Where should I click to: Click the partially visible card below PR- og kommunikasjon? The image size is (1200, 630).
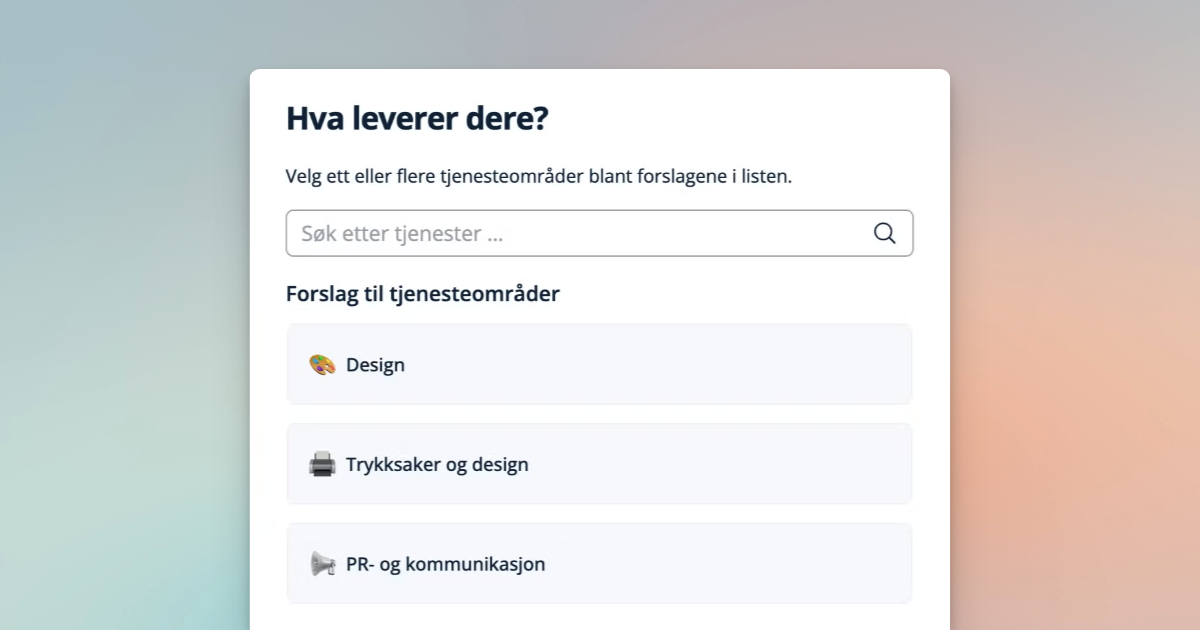599,625
